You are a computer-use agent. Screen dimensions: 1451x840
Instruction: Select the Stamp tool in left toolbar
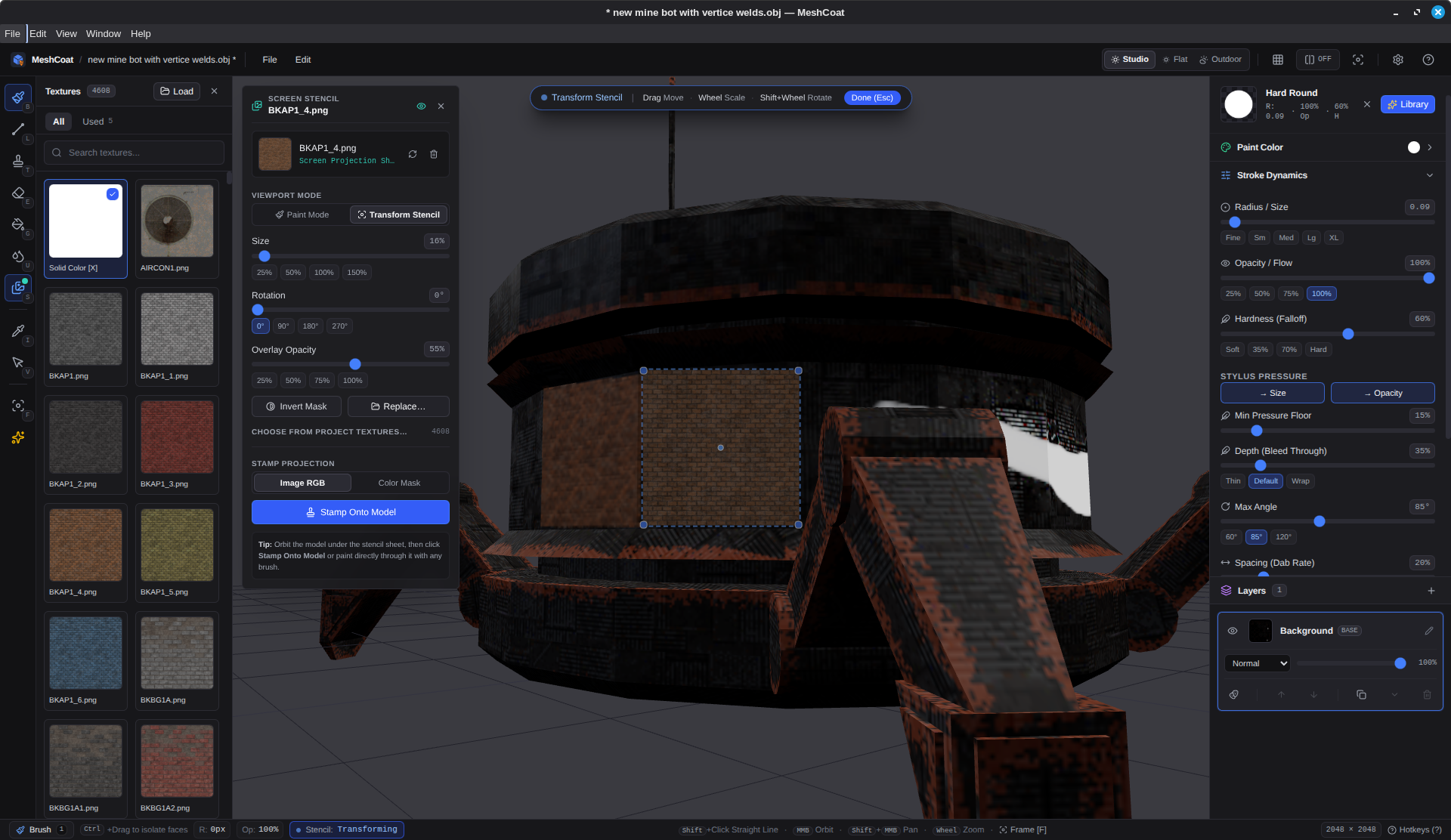point(18,161)
